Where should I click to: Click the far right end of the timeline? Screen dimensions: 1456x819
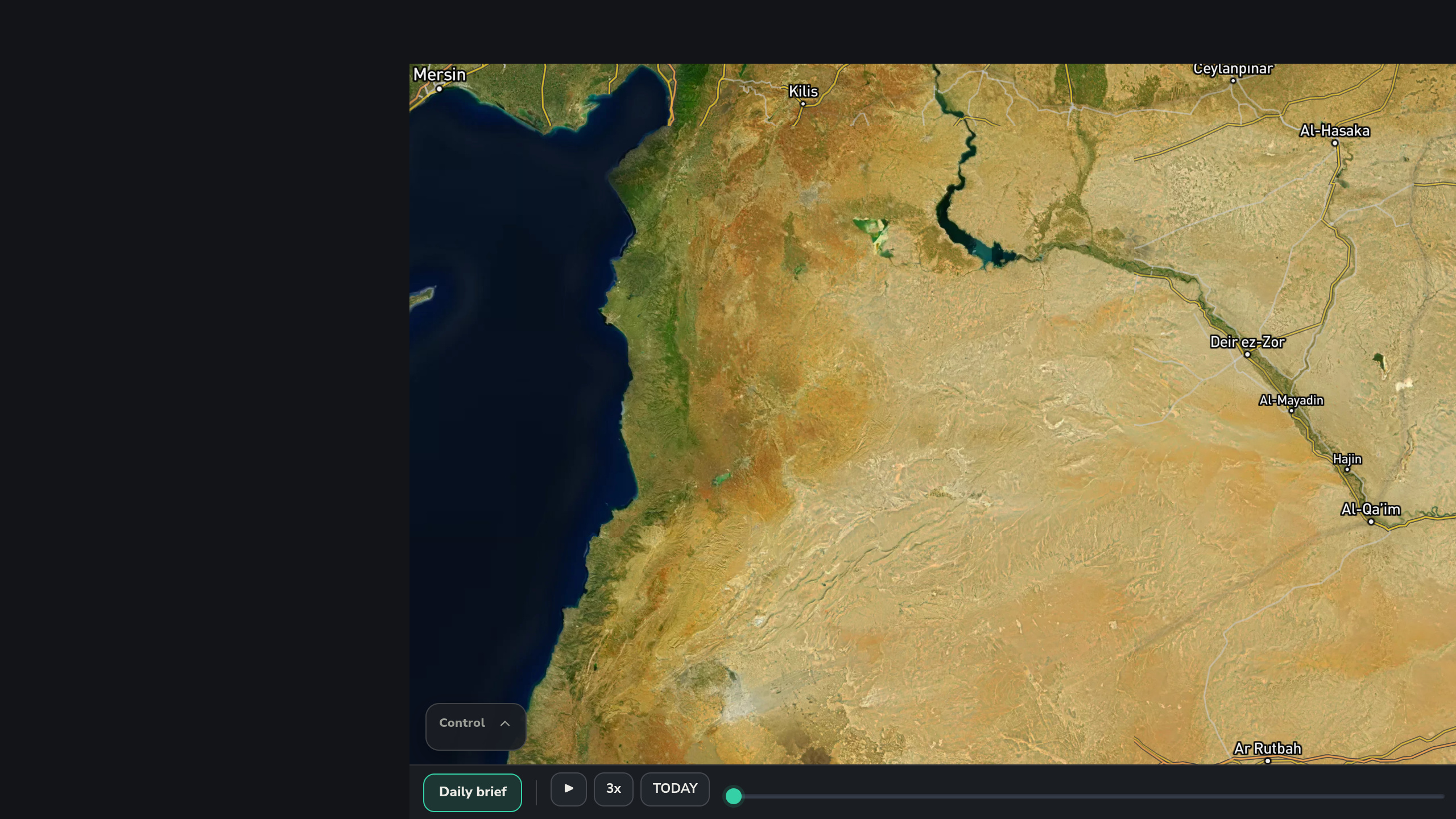pos(1442,796)
